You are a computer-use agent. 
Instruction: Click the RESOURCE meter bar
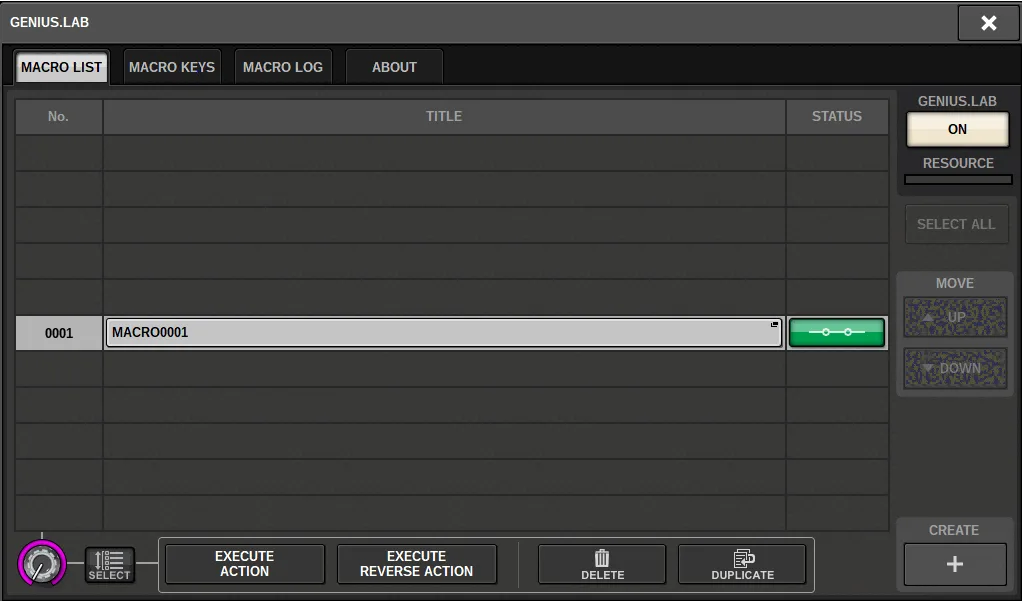point(957,179)
